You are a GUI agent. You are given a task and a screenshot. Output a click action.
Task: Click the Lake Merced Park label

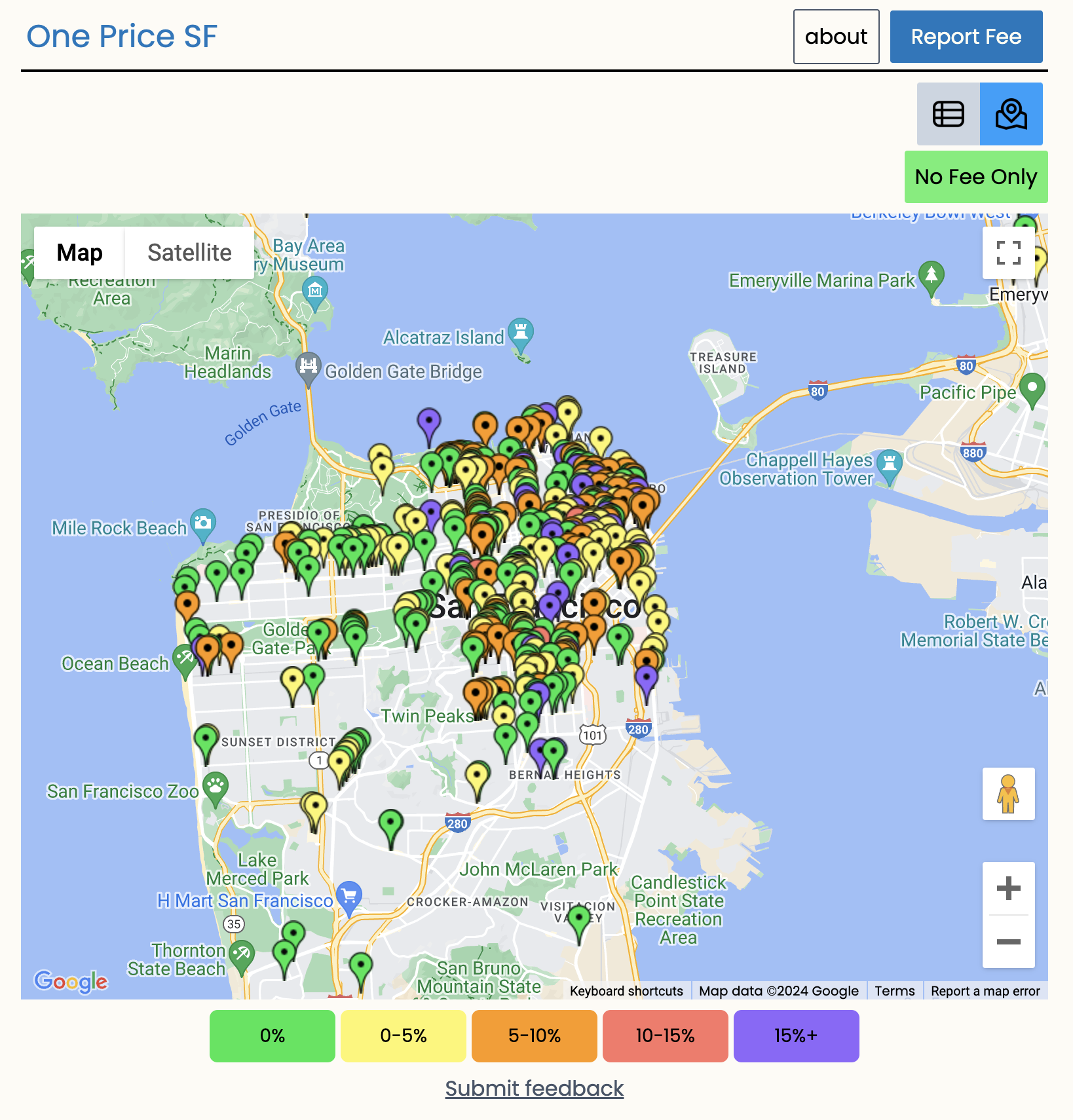coord(257,869)
